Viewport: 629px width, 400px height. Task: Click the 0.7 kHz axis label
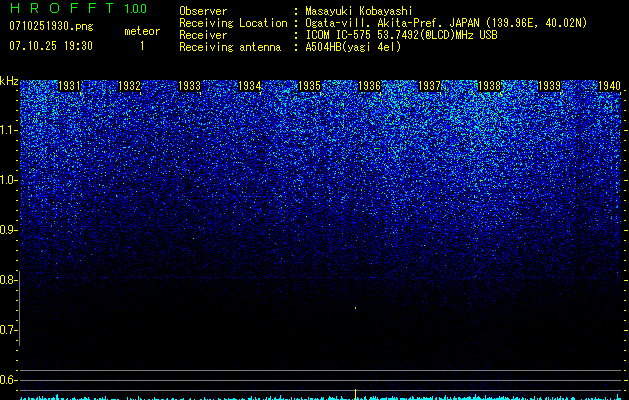click(9, 330)
